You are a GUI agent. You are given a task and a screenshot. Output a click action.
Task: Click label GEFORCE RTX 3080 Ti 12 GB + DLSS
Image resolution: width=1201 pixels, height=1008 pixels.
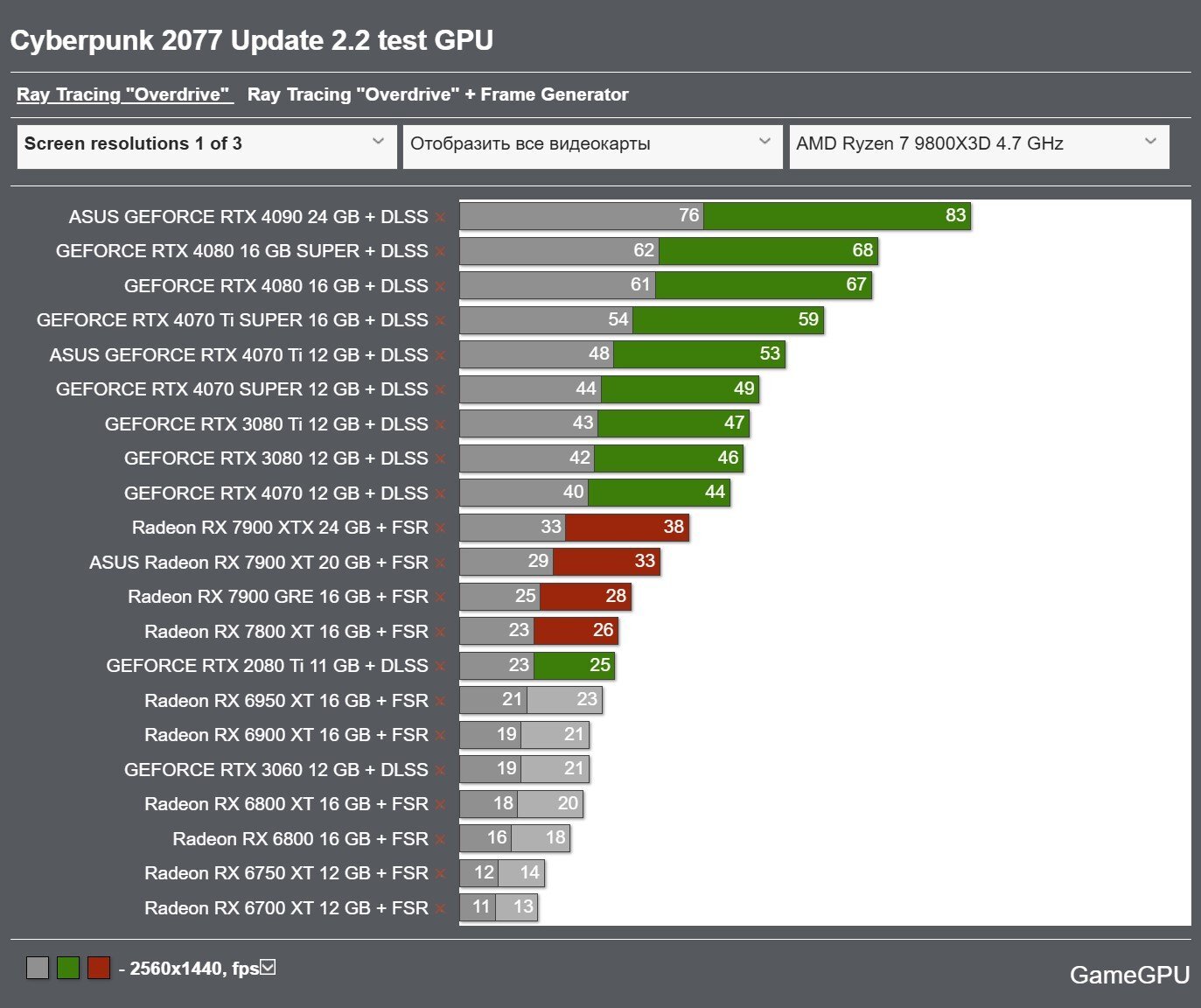267,424
